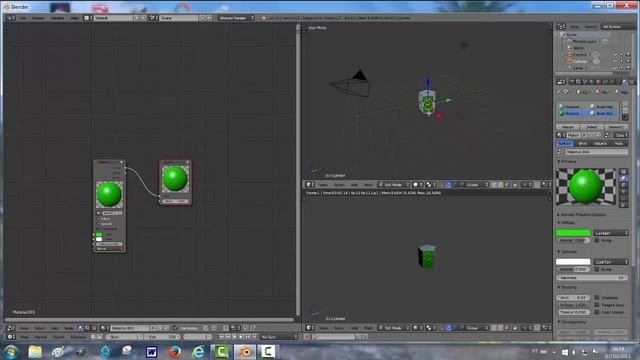
Task: Open the CookTorr specular shader dropdown
Action: 611,262
